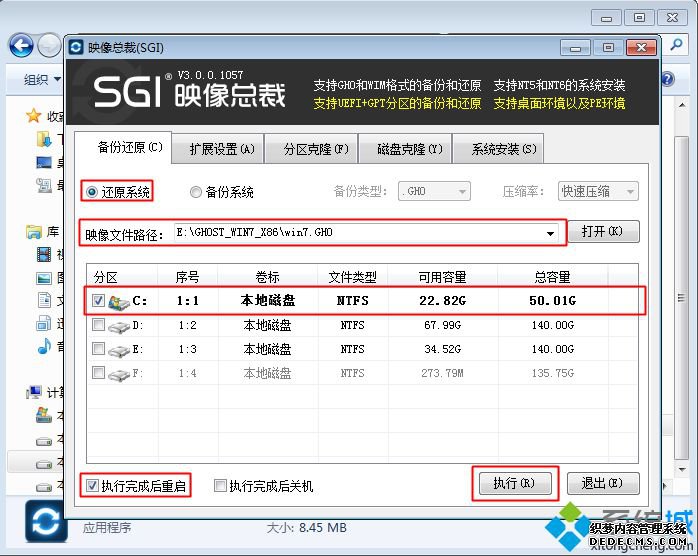Click the C: system drive icon
Image resolution: width=698 pixels, height=556 pixels.
tap(119, 302)
